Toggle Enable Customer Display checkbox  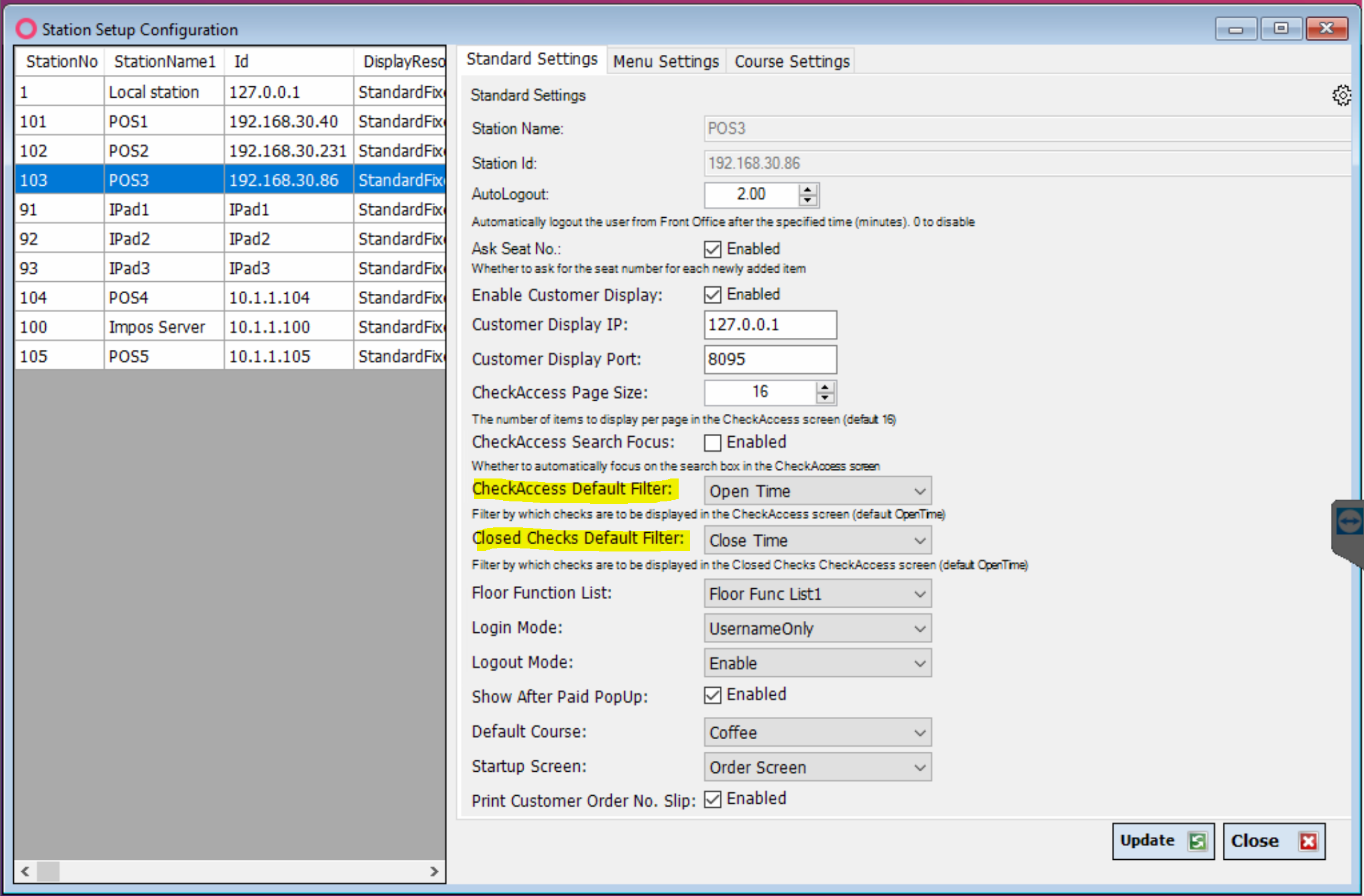click(712, 294)
